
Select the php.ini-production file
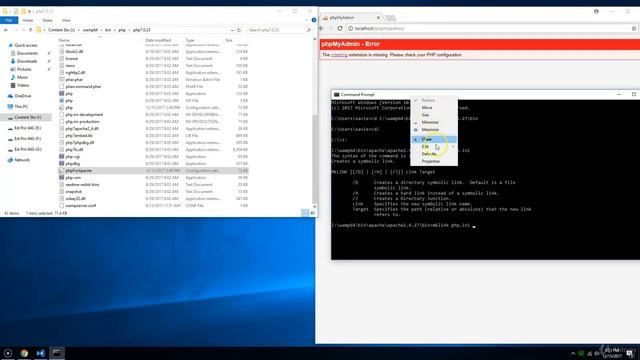82,122
